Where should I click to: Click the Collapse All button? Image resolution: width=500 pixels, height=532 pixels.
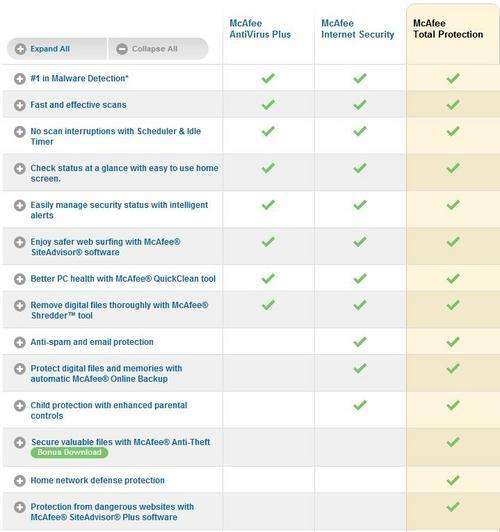point(158,49)
